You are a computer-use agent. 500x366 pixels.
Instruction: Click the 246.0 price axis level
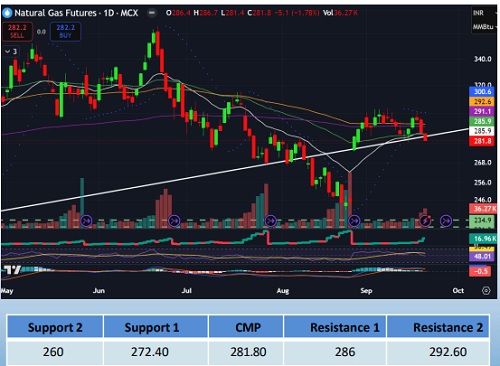point(483,200)
